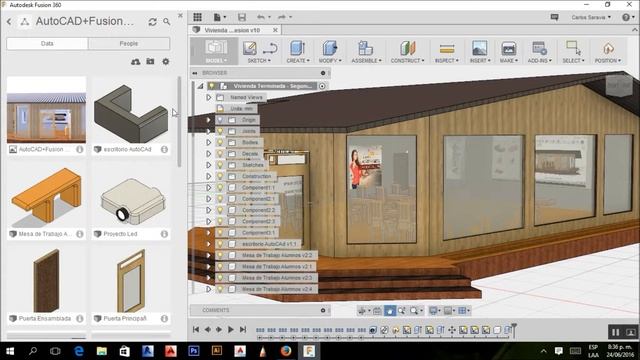640x360 pixels.
Task: Search in the data panel
Action: point(167,21)
